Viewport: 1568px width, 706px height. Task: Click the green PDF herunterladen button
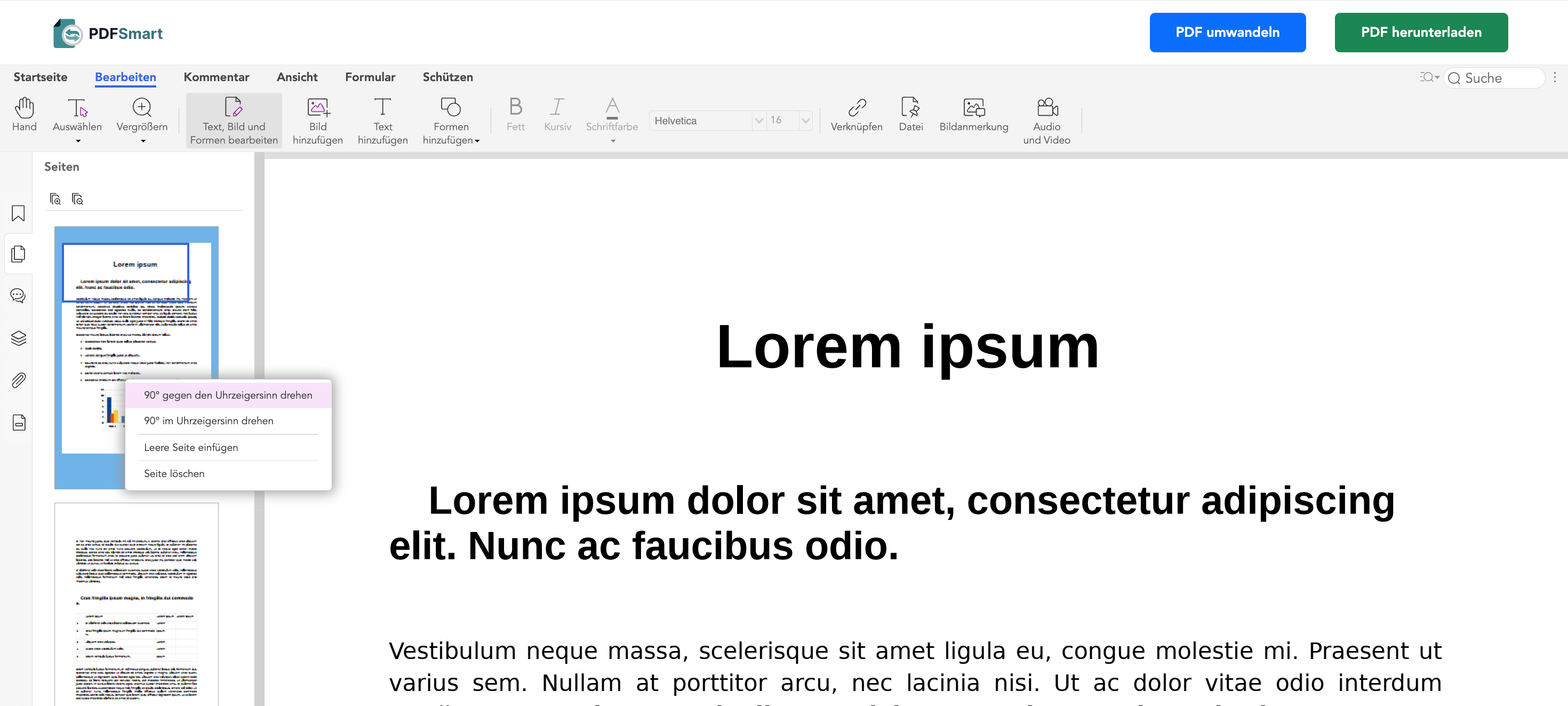point(1421,32)
